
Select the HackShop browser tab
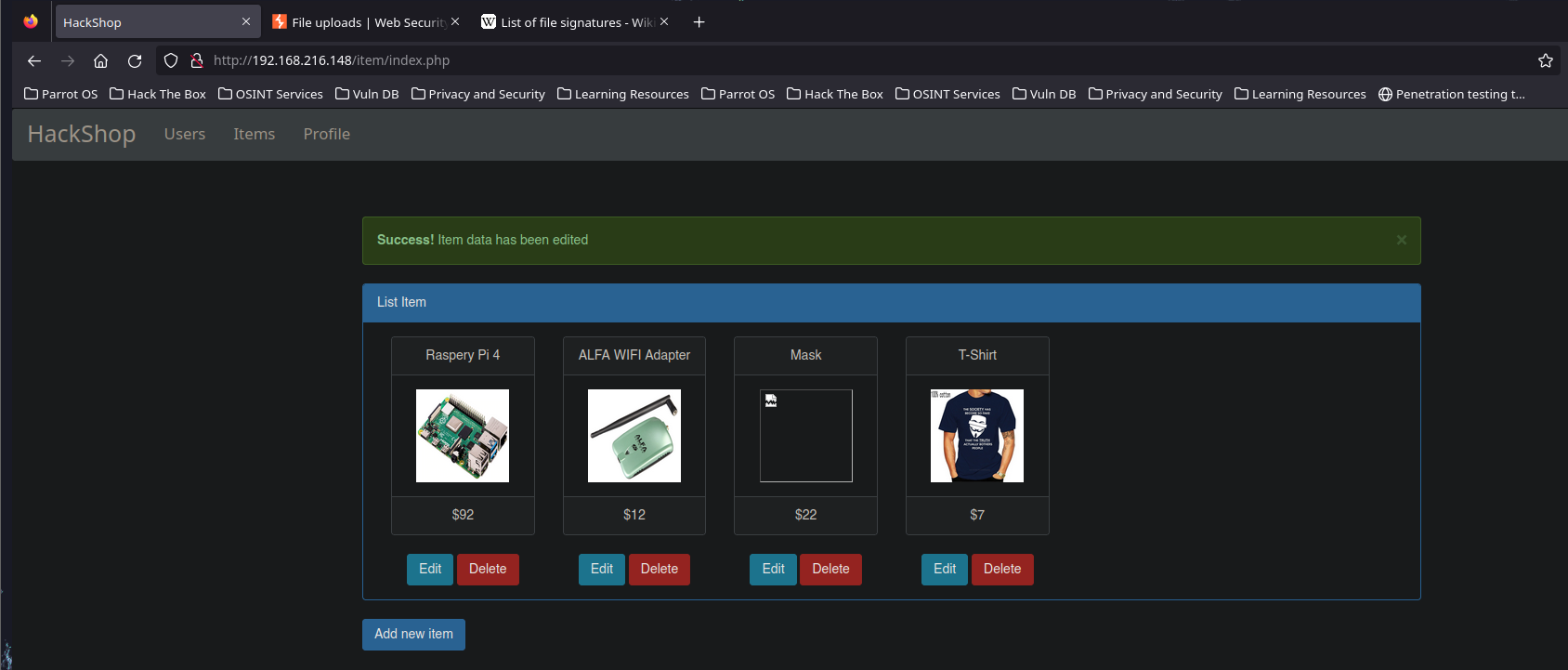[158, 22]
